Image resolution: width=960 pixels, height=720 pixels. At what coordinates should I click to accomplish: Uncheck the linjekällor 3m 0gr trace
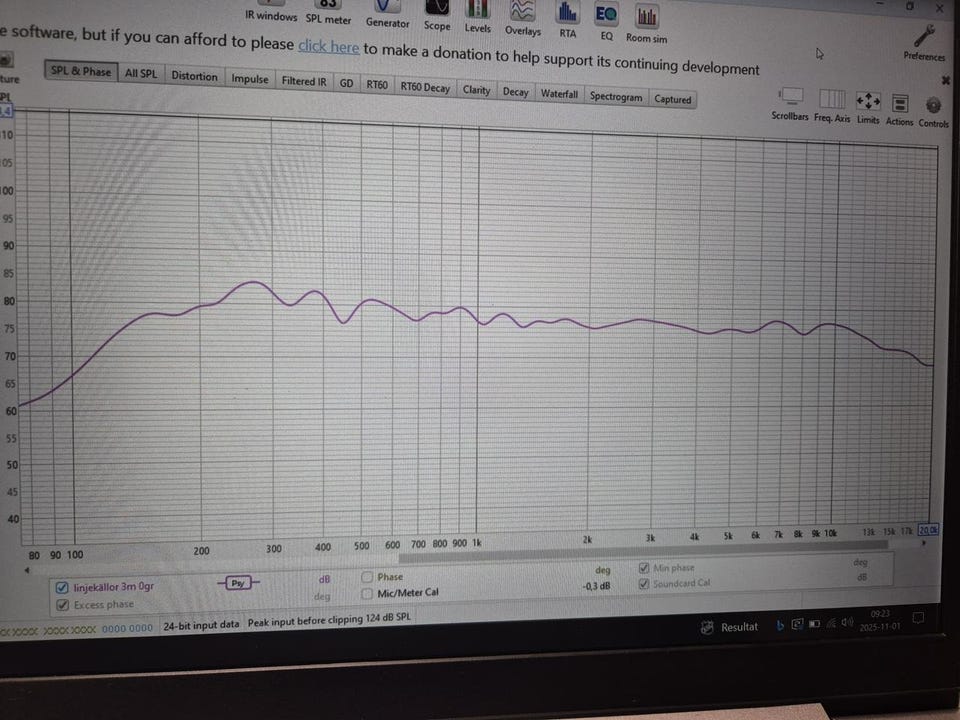pyautogui.click(x=62, y=588)
